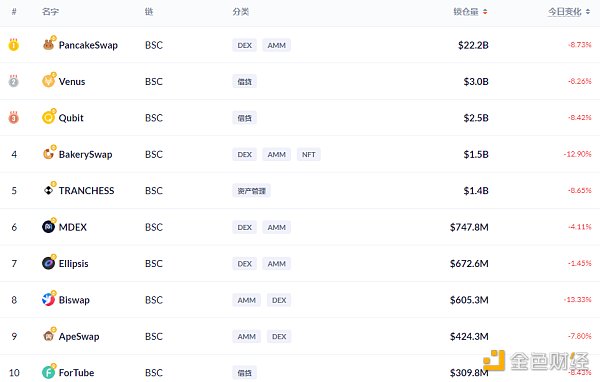The image size is (600, 382).
Task: Click the Venus protocol logo icon
Action: click(x=48, y=81)
